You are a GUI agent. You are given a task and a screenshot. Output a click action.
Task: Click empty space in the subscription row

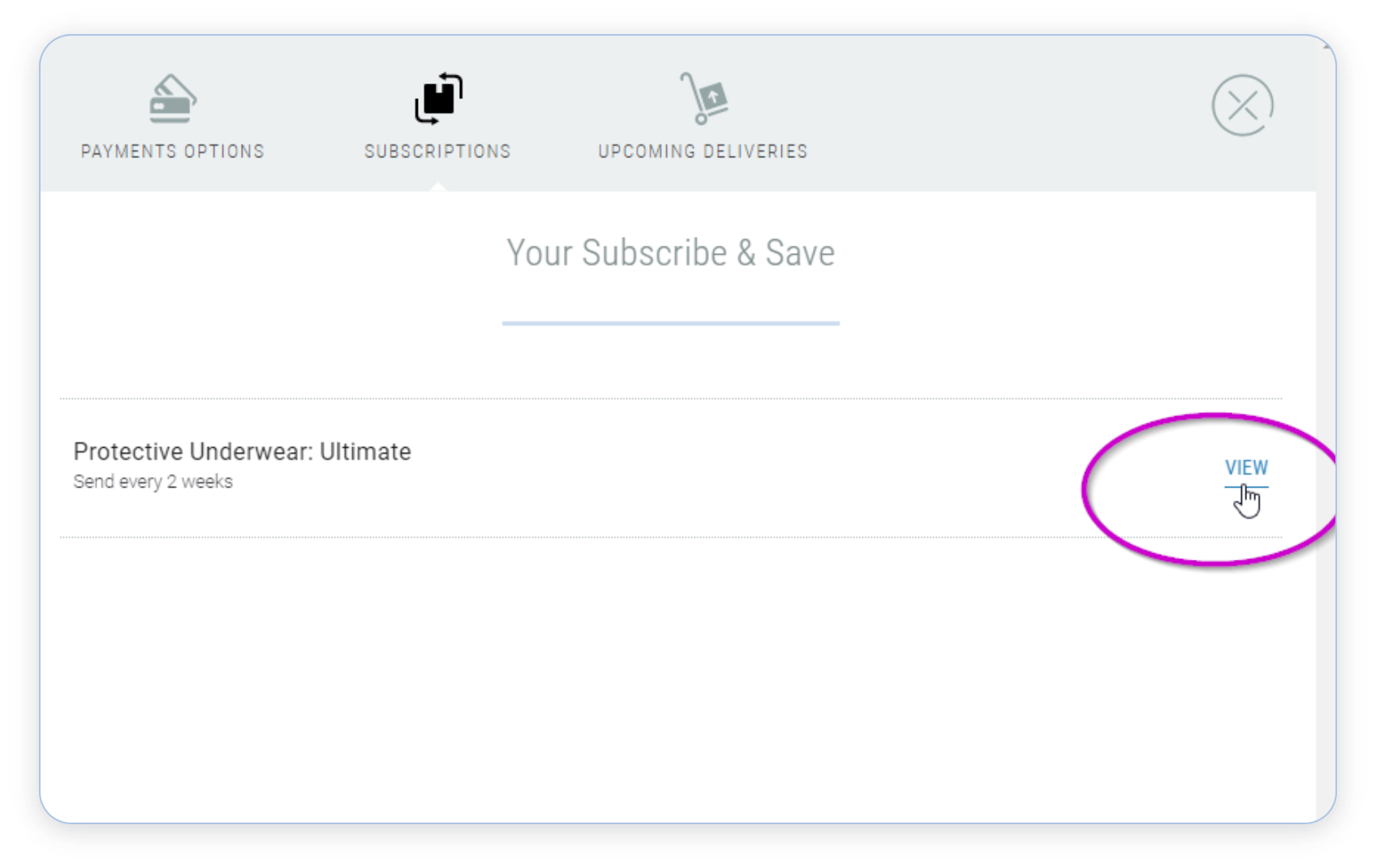pyautogui.click(x=730, y=468)
